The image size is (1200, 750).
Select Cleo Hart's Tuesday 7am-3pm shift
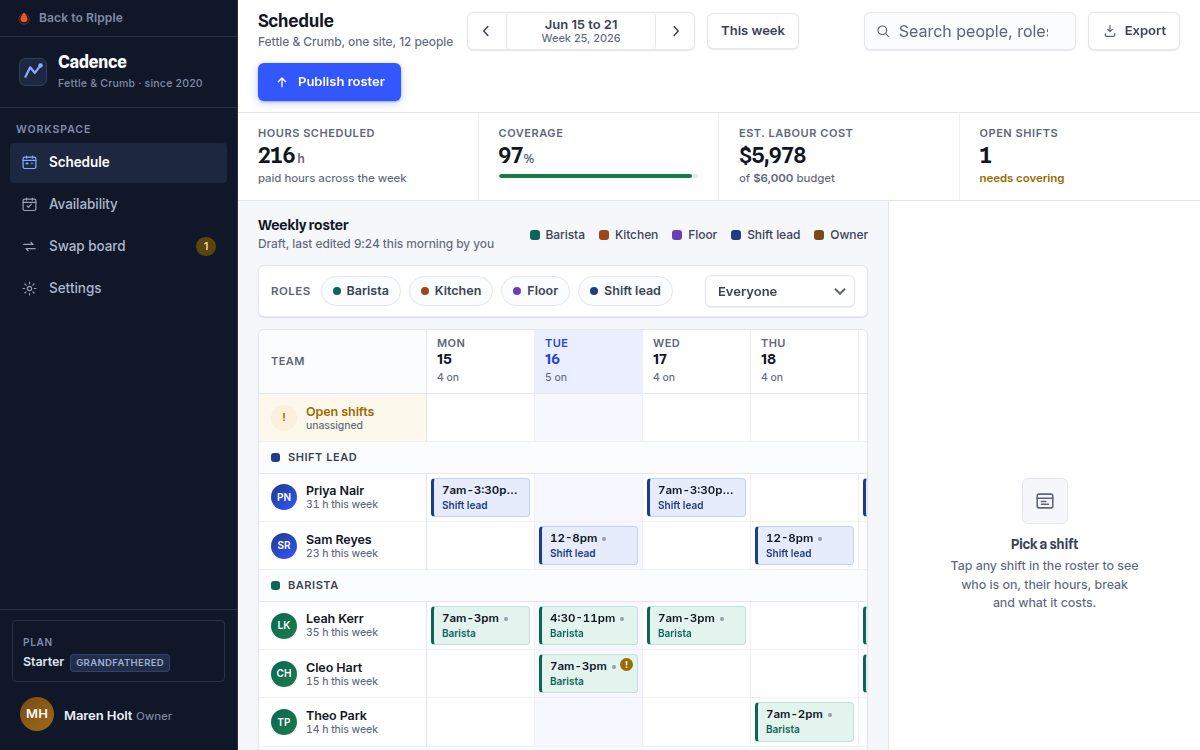588,673
